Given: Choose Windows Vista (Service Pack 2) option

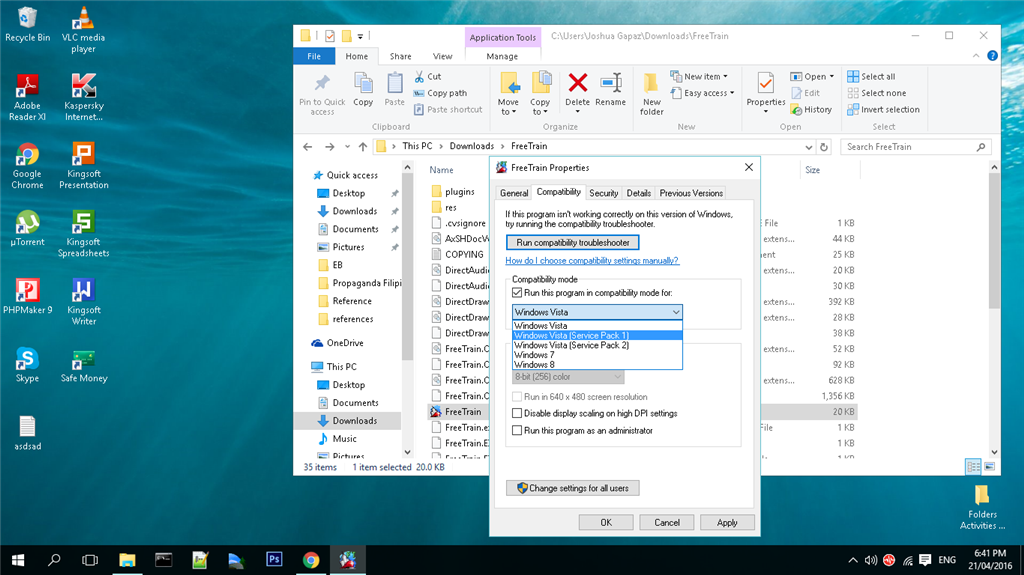Looking at the screenshot, I should point(597,345).
